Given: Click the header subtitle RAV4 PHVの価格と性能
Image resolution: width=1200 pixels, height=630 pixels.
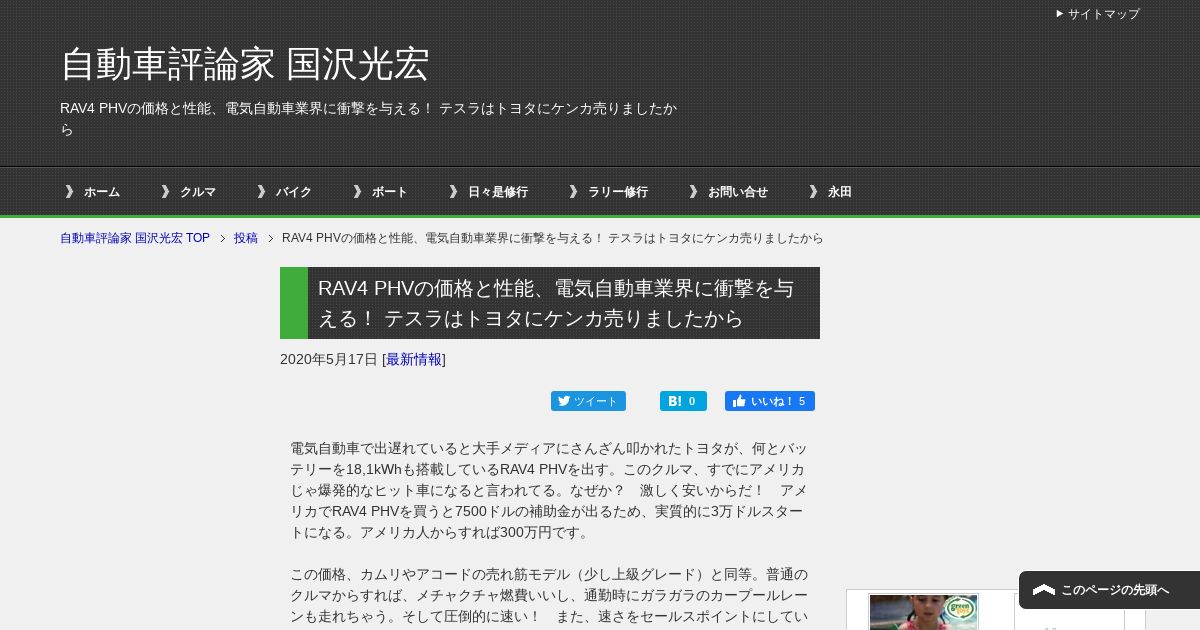Looking at the screenshot, I should click(x=368, y=118).
